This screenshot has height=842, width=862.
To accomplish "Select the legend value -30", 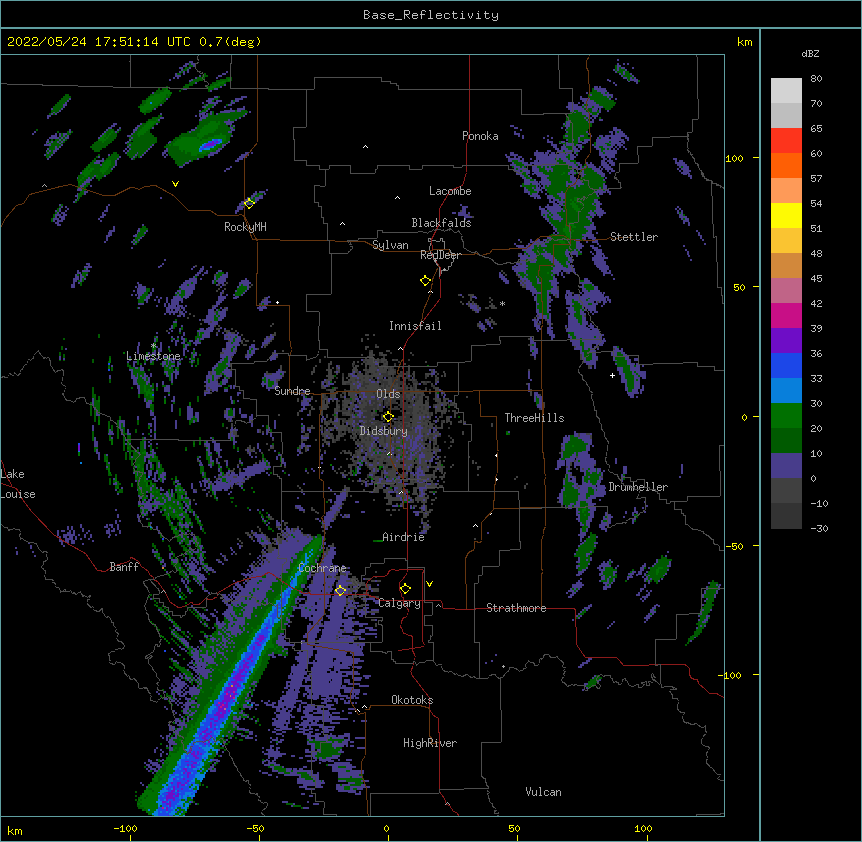I will [819, 529].
